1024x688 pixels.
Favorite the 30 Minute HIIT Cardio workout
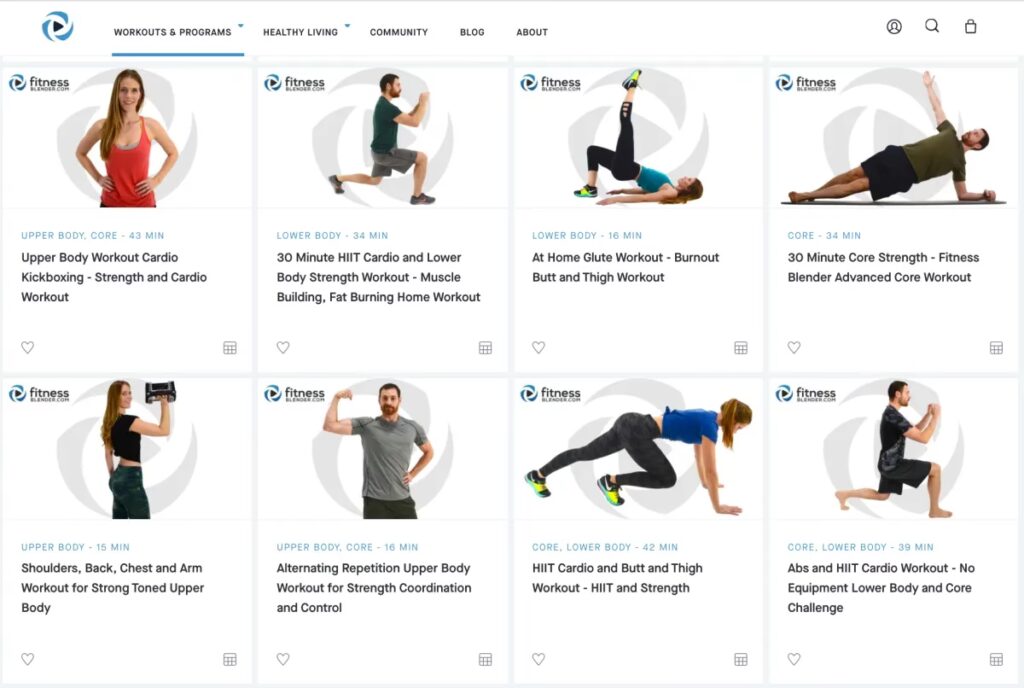[x=283, y=348]
